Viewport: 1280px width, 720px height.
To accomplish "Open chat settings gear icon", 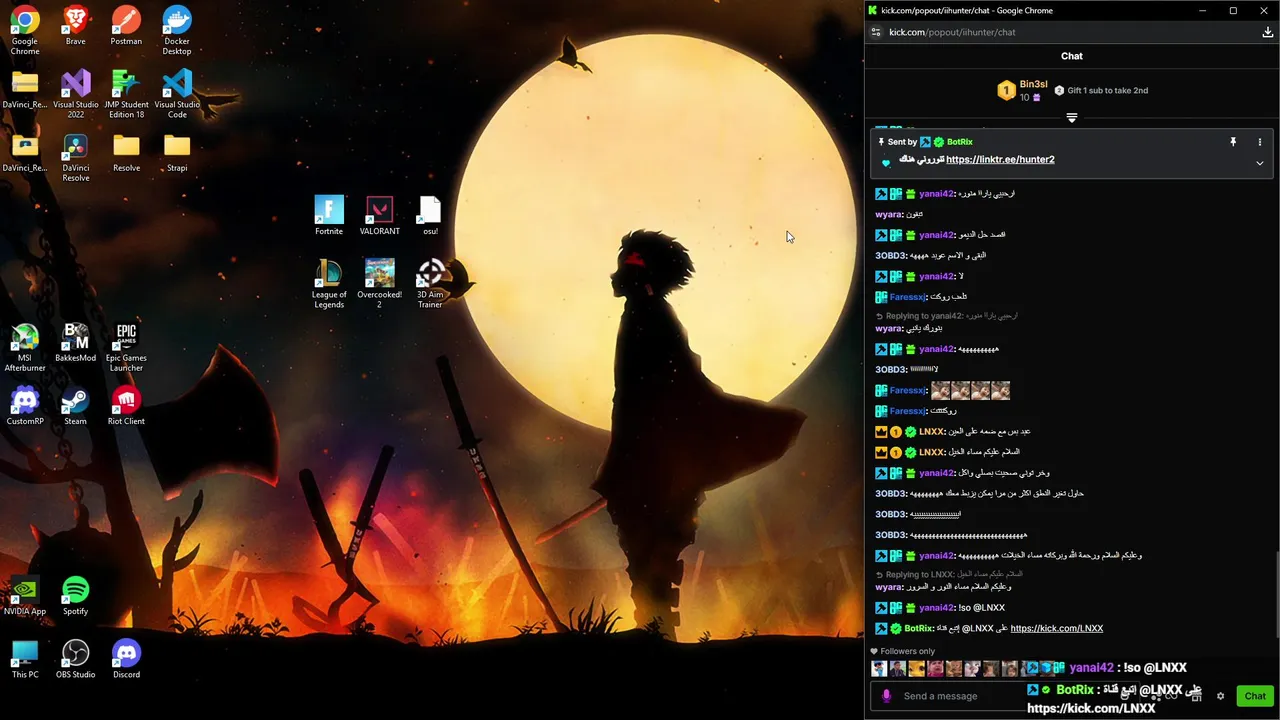I will click(1220, 696).
